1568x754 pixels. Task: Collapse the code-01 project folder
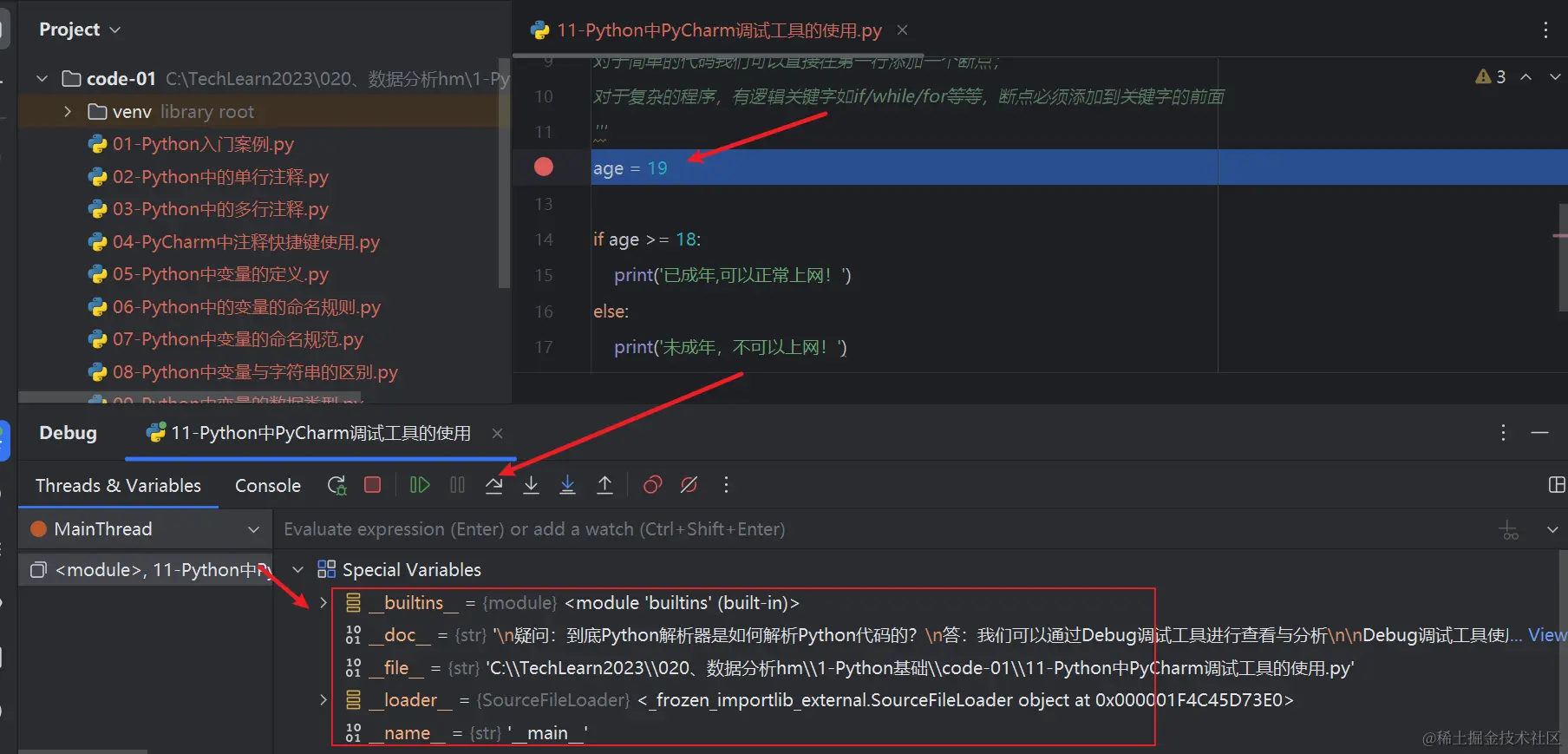tap(42, 79)
